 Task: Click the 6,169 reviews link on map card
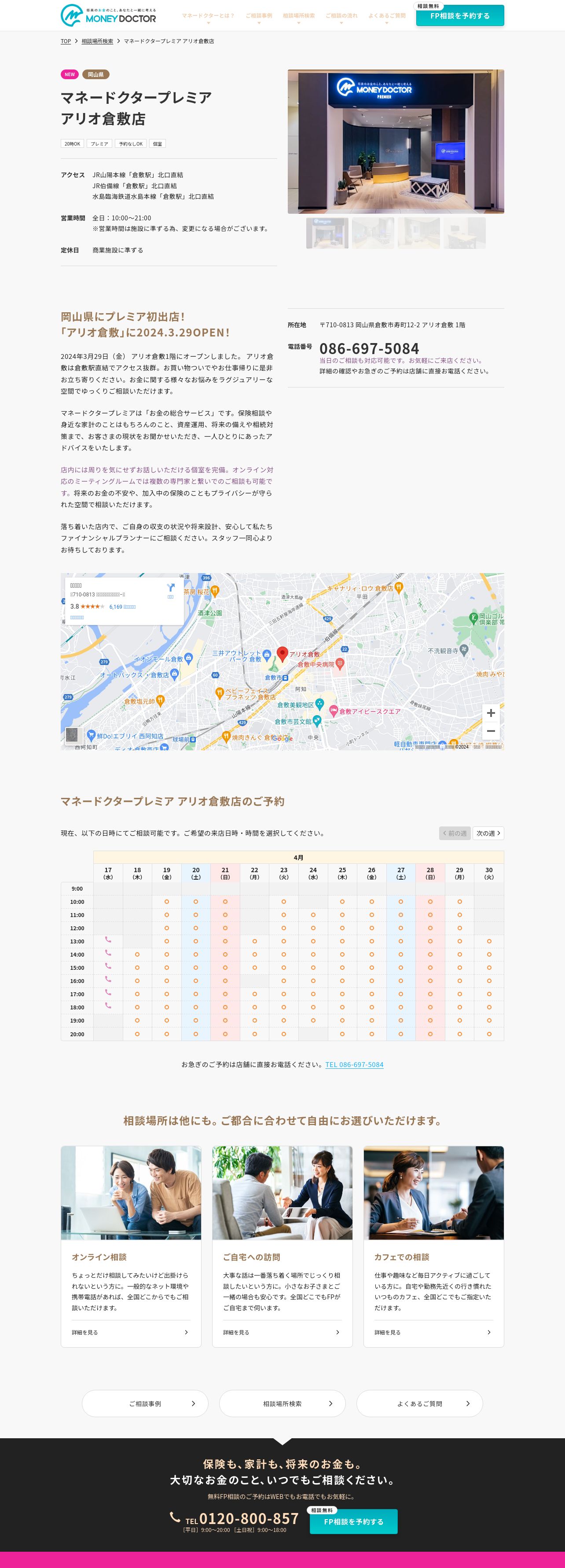[x=122, y=607]
